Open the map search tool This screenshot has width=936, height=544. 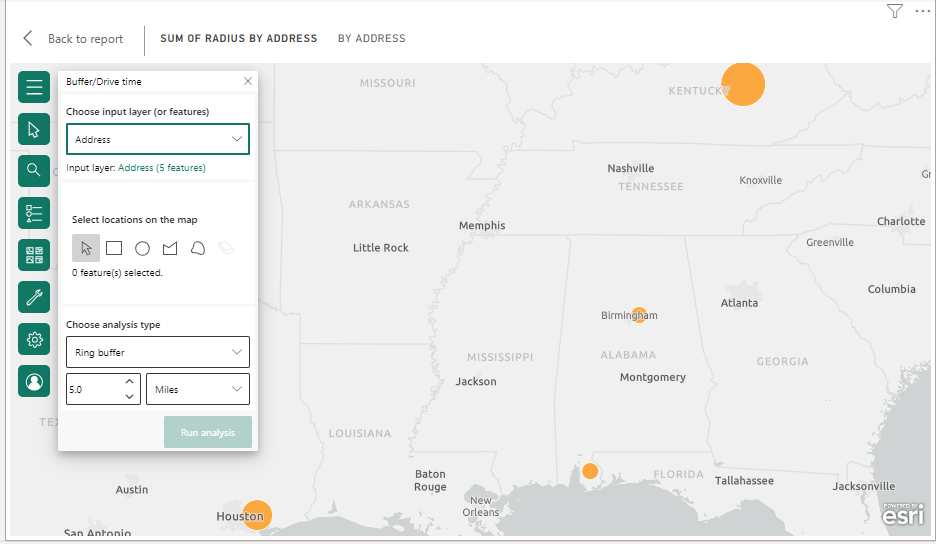click(x=34, y=171)
